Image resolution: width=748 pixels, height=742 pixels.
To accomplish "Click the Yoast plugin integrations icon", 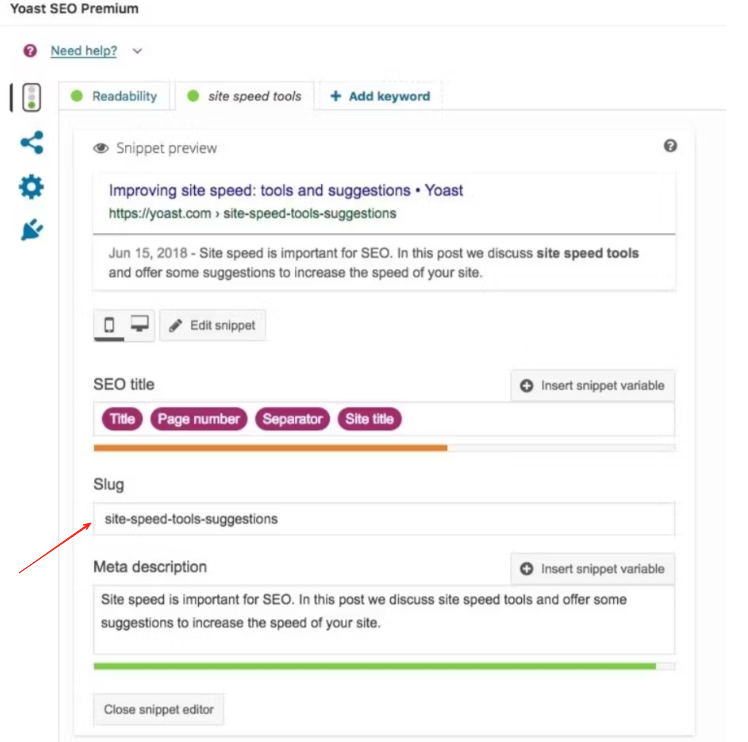I will (32, 231).
